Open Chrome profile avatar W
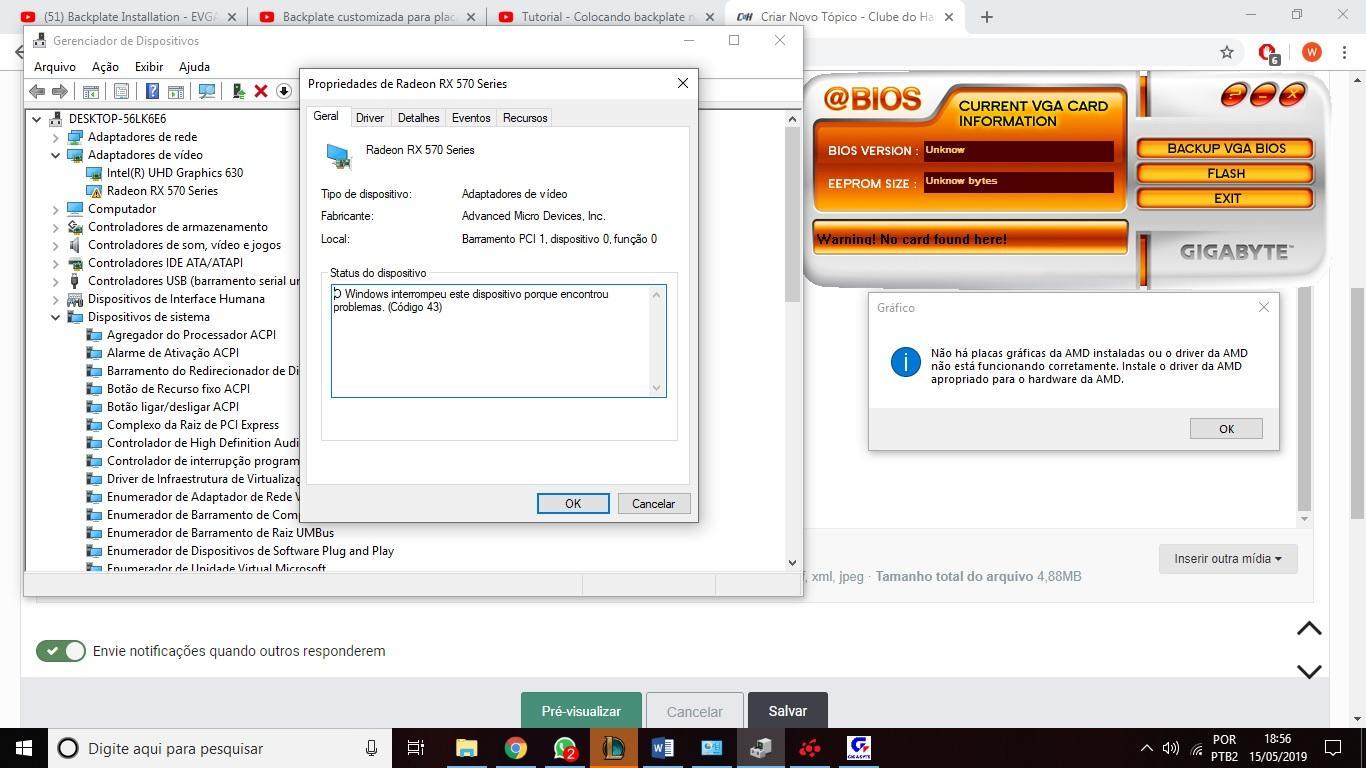 pyautogui.click(x=1312, y=52)
